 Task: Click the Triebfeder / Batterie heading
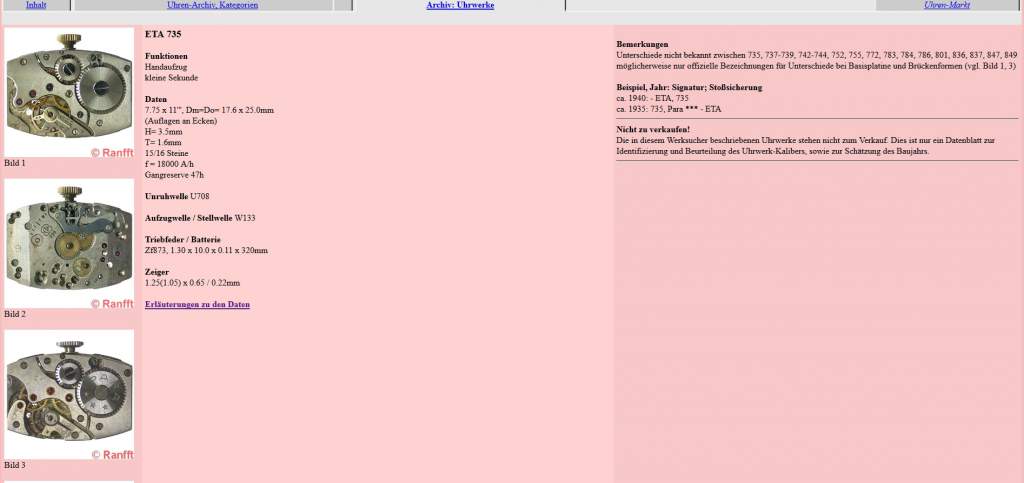182,240
